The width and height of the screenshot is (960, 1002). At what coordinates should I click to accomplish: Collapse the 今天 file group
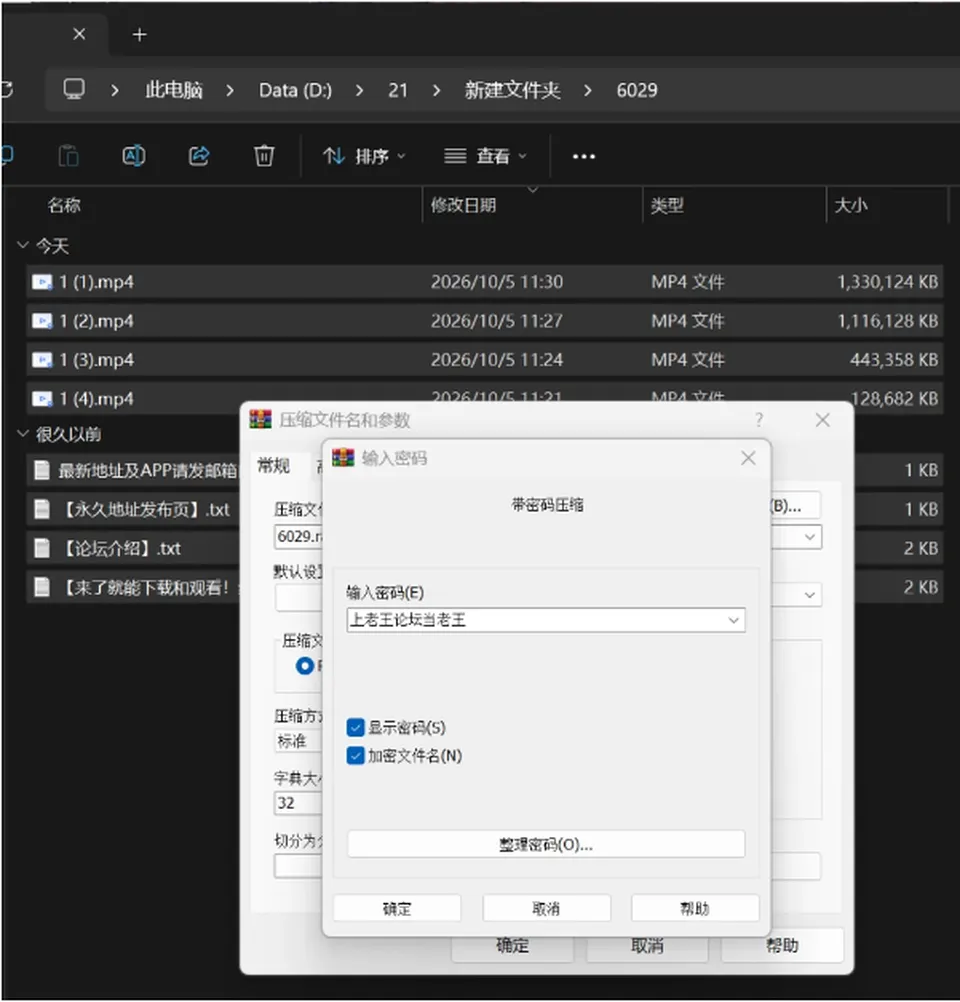tap(23, 245)
